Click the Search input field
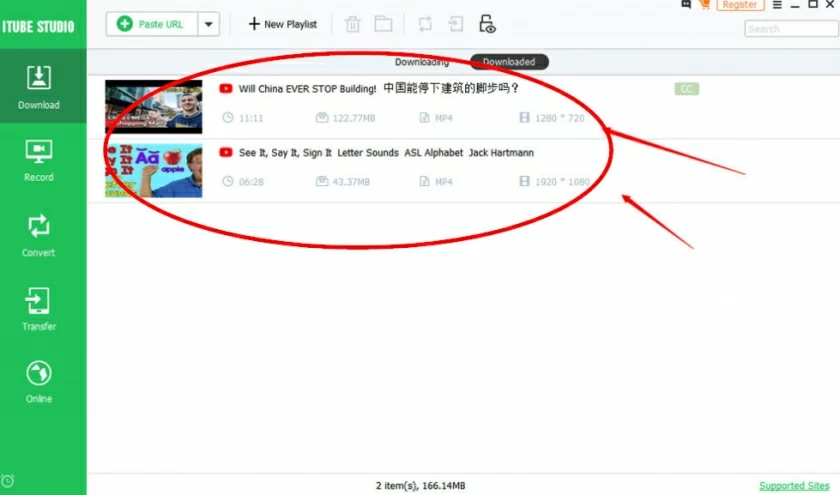This screenshot has height=495, width=840. 791,29
